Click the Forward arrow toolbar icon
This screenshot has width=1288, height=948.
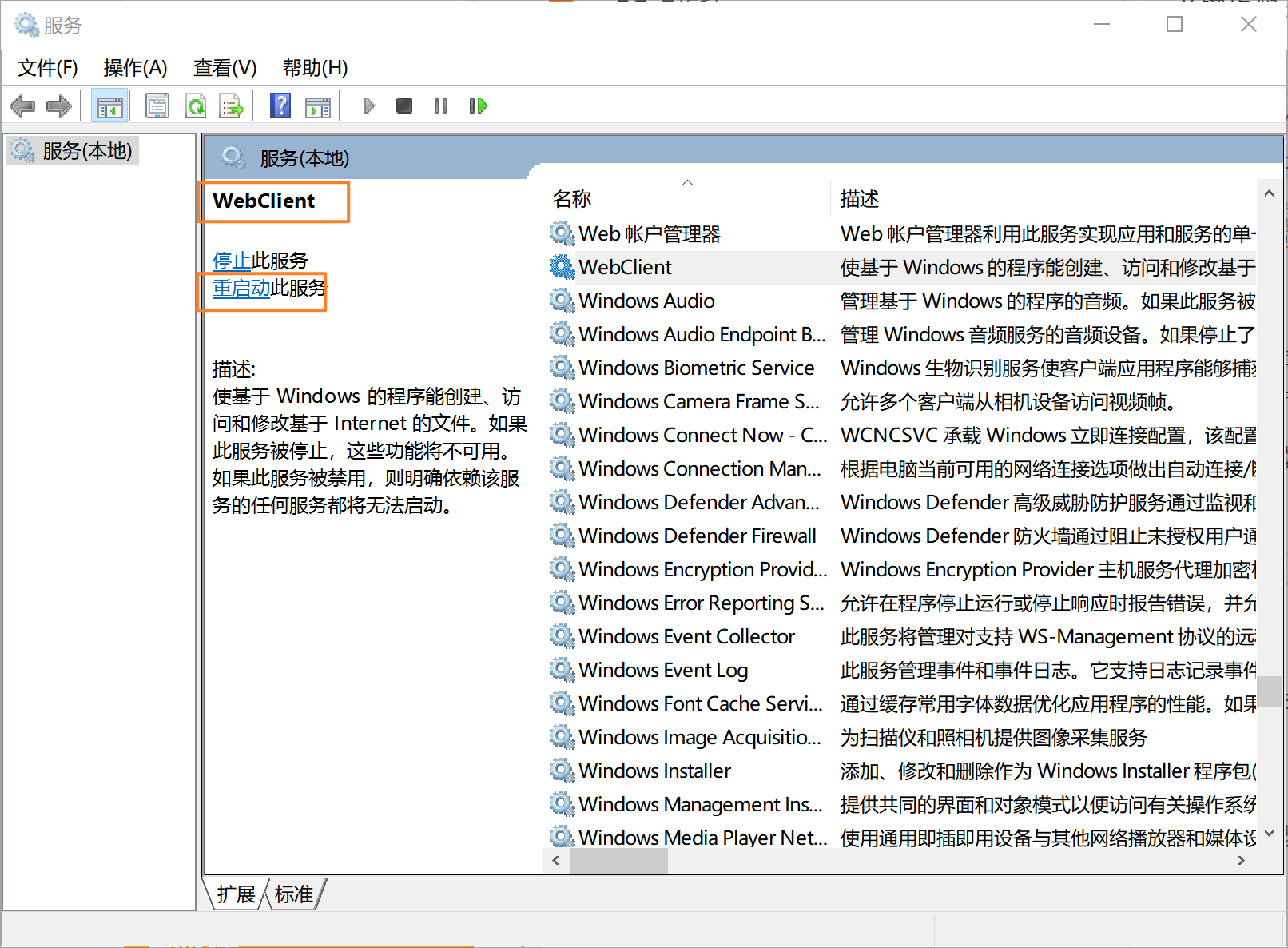[x=59, y=106]
